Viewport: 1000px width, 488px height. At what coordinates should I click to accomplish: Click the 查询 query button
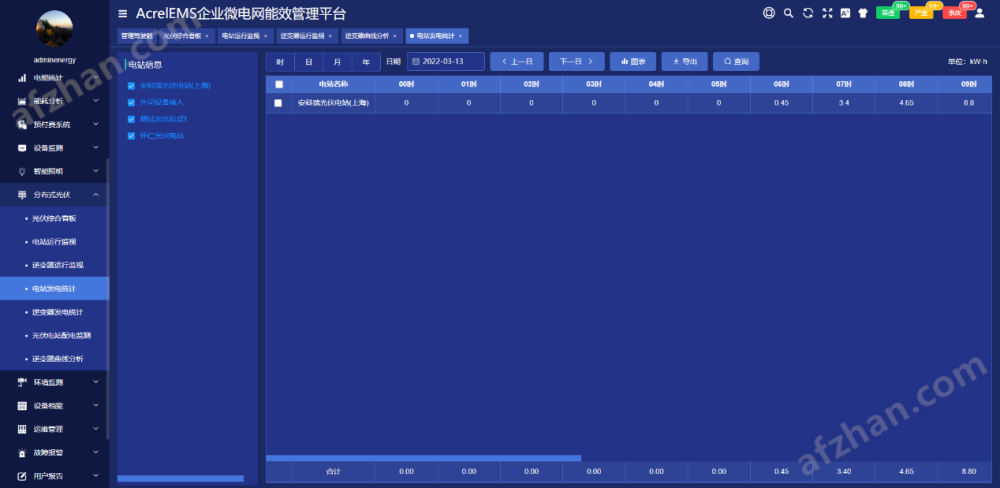pos(736,62)
